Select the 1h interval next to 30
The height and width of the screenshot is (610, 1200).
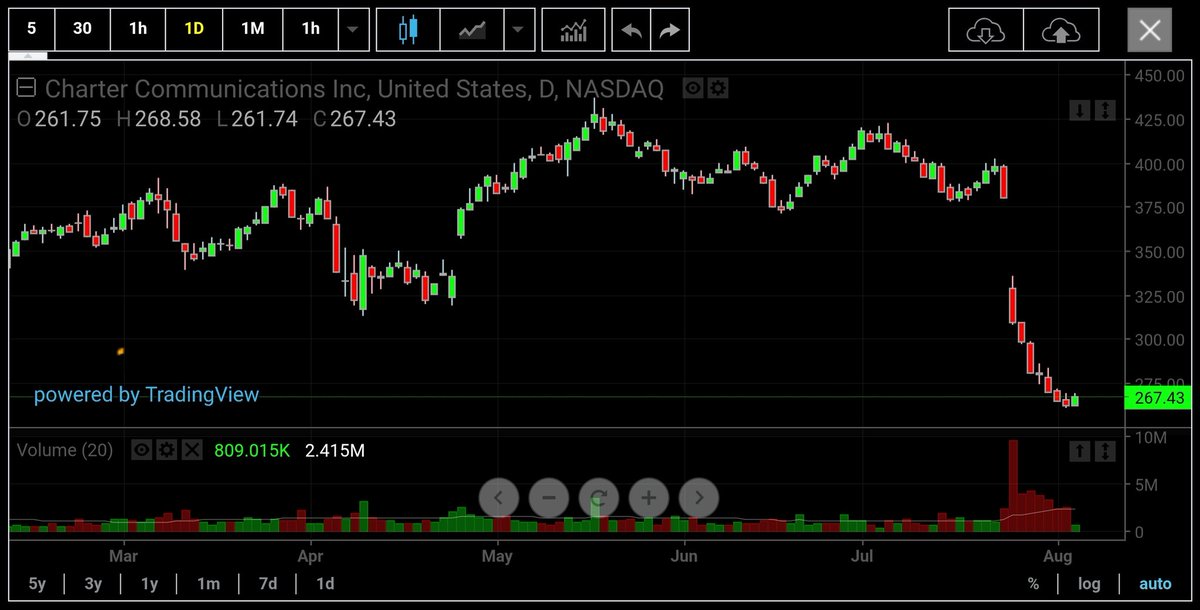coord(138,29)
